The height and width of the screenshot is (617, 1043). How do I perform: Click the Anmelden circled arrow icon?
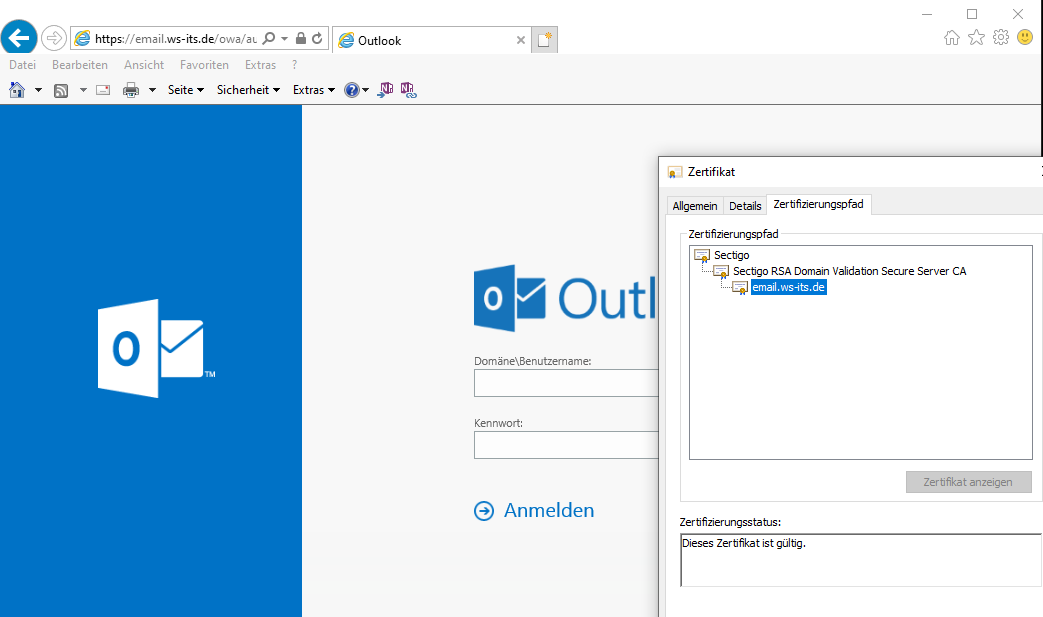(x=484, y=511)
